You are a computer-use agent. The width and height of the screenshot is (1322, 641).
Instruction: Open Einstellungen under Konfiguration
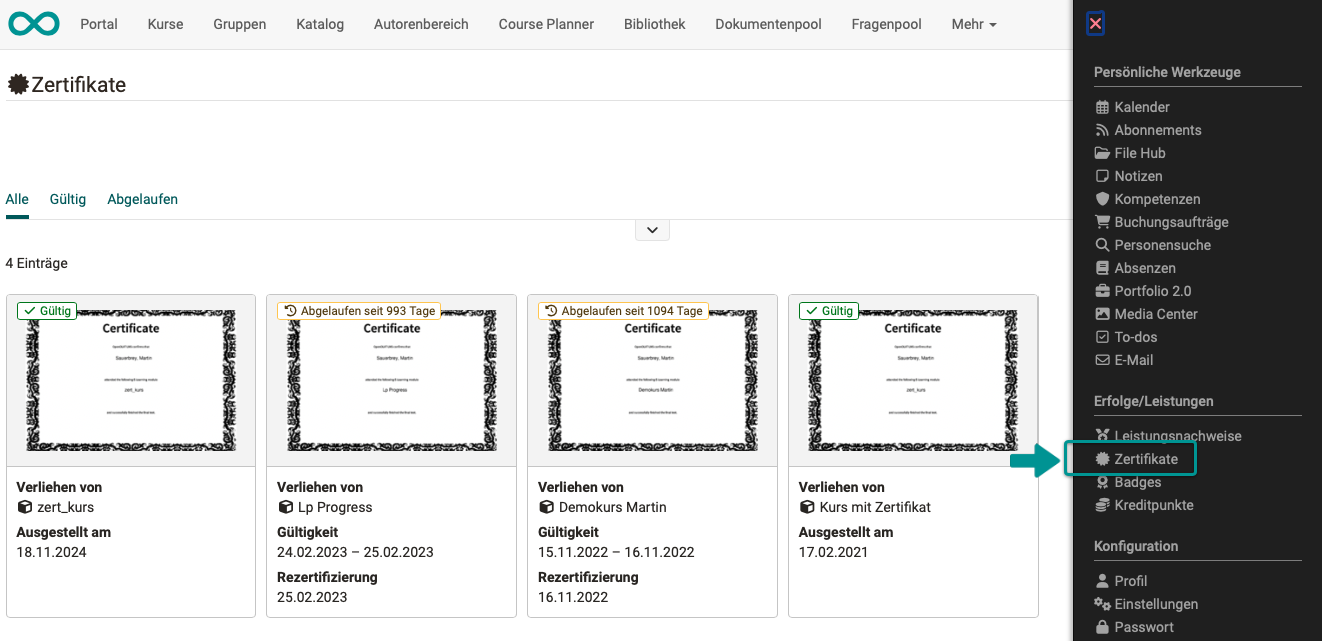[x=1155, y=603]
